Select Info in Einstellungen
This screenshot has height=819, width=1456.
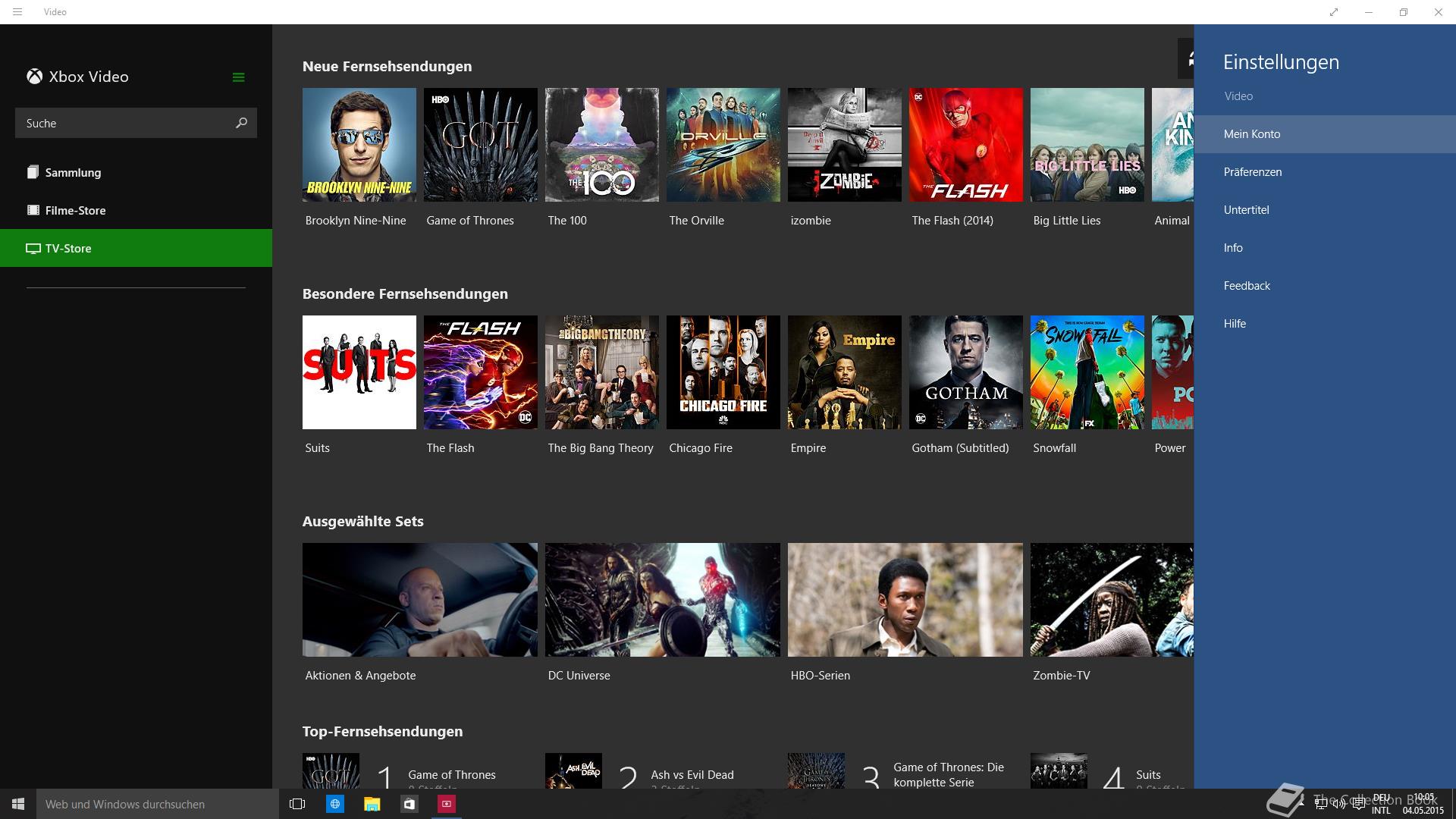(x=1325, y=248)
